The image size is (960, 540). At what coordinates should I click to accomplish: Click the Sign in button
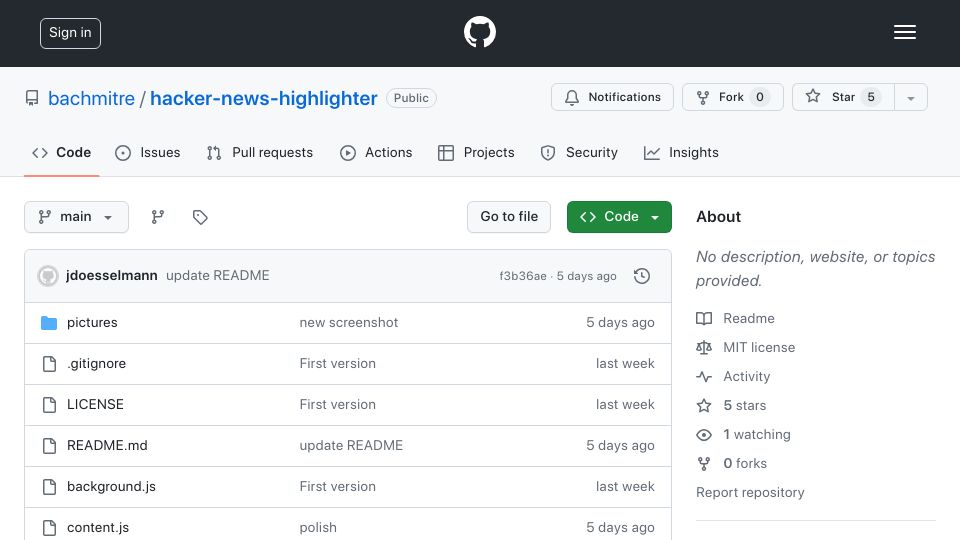[70, 33]
